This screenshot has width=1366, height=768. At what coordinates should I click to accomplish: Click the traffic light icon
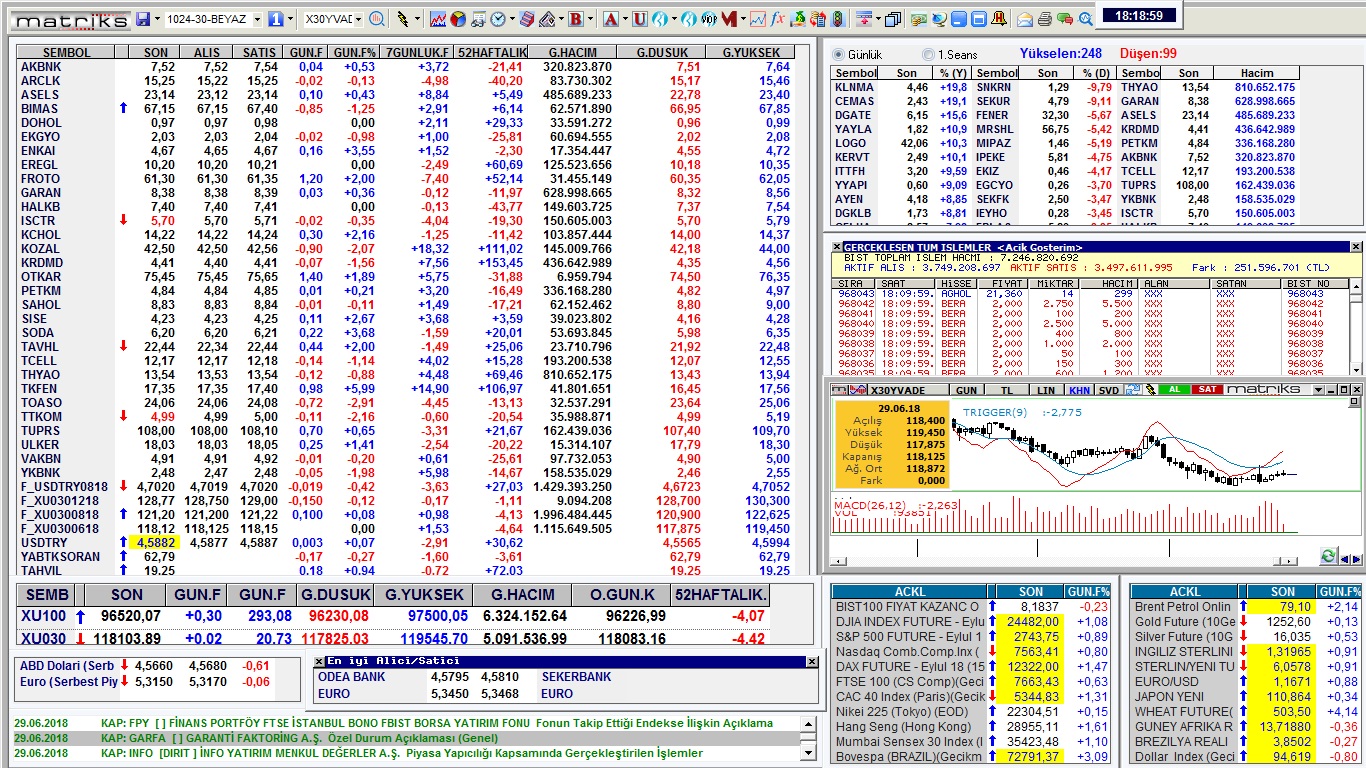tap(839, 19)
